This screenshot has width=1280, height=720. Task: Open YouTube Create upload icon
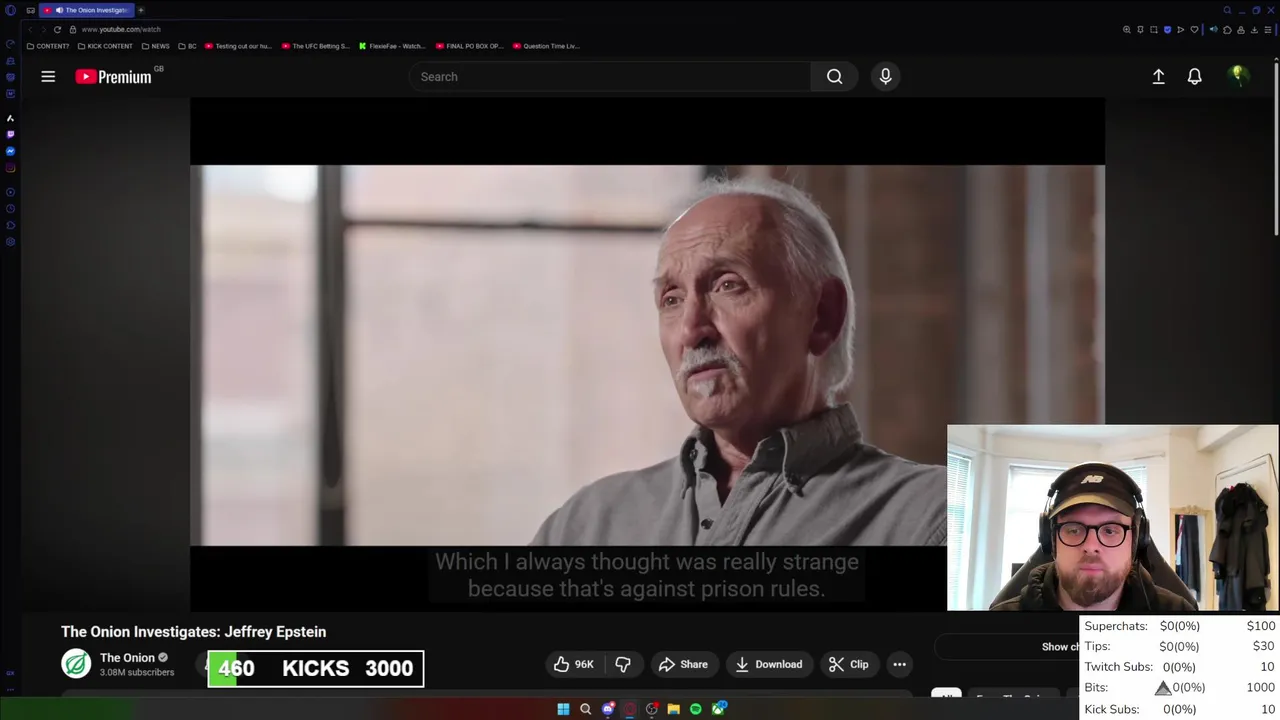click(1158, 76)
